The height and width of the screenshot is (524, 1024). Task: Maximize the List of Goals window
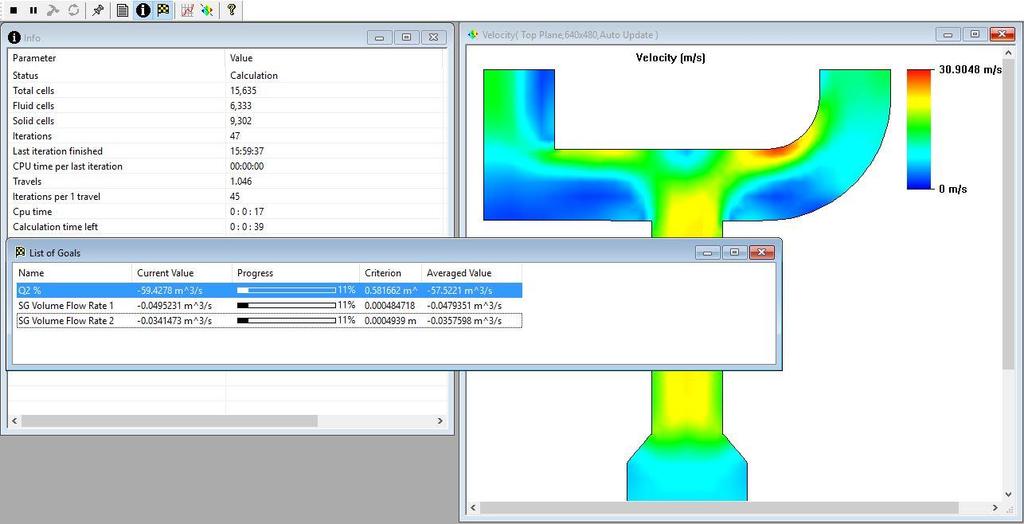pyautogui.click(x=735, y=252)
